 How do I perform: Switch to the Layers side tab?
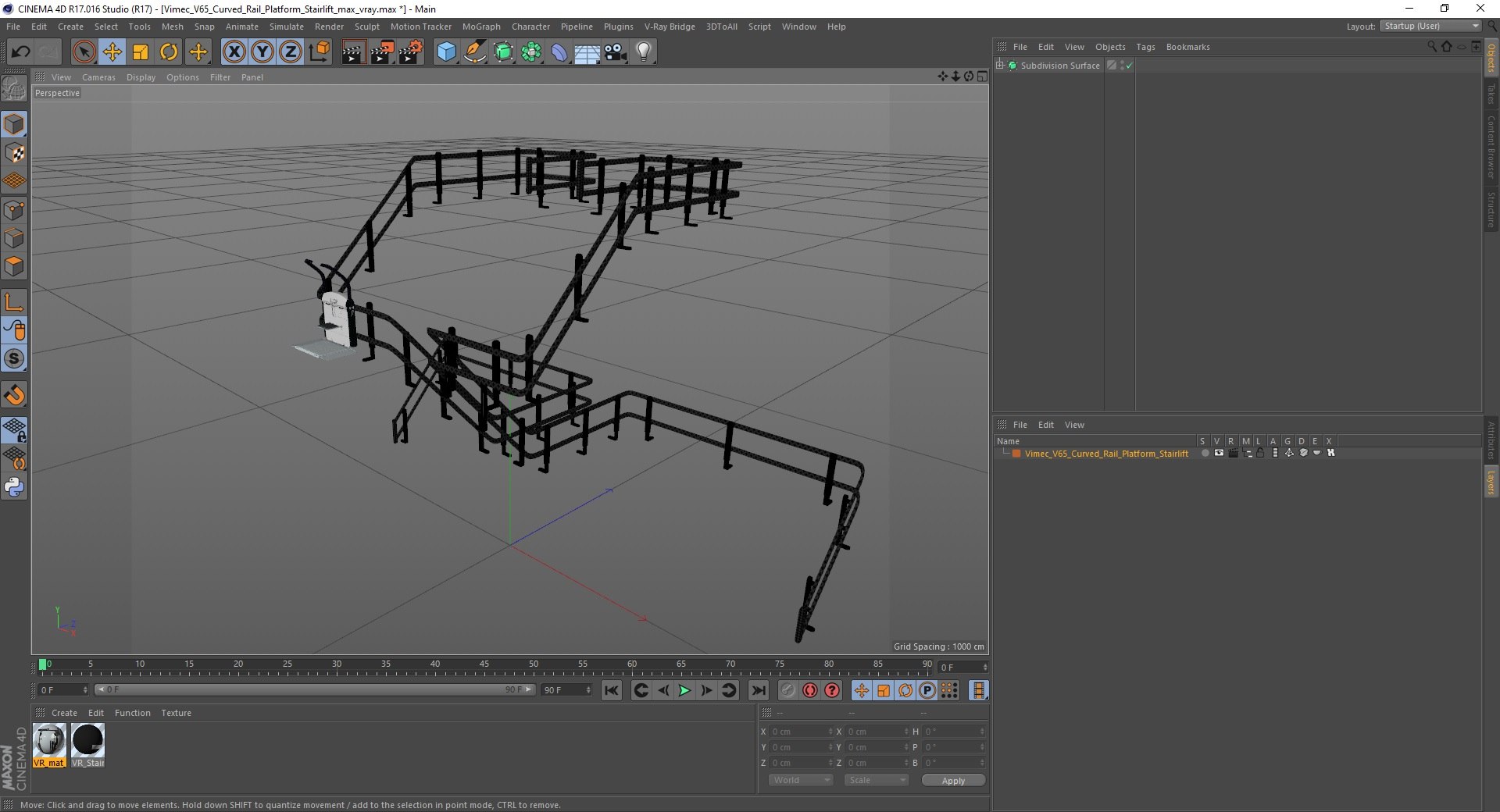[1491, 481]
